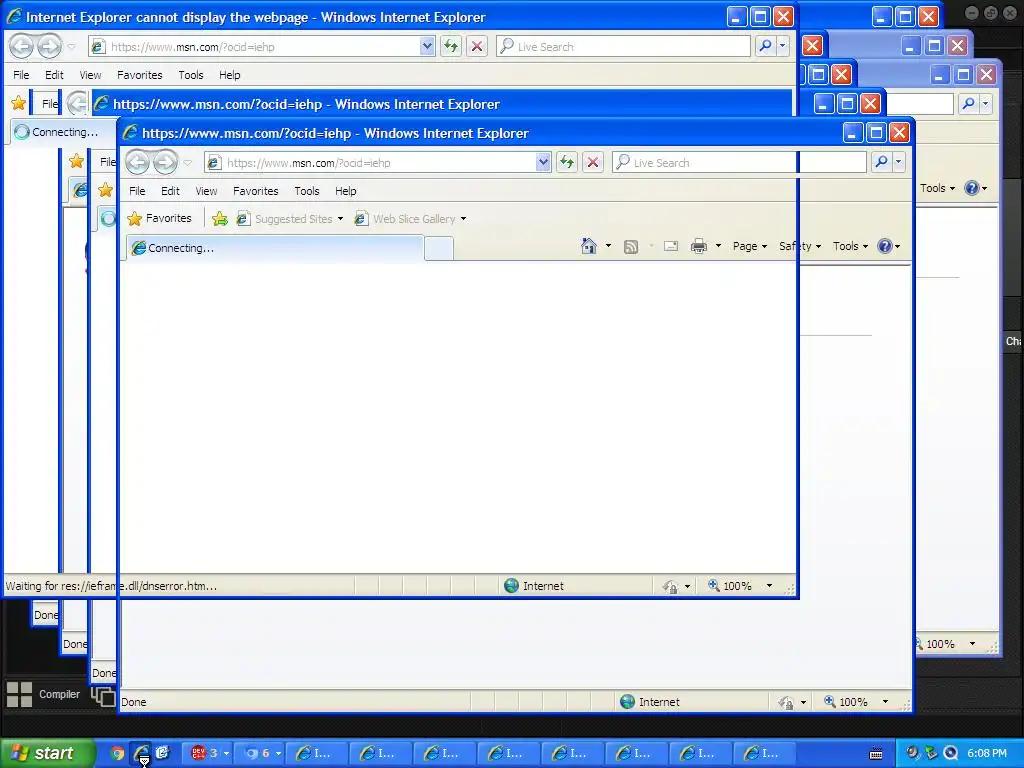Viewport: 1024px width, 768px height.
Task: Open search options dropdown in frontmost msn.com window
Action: [899, 162]
